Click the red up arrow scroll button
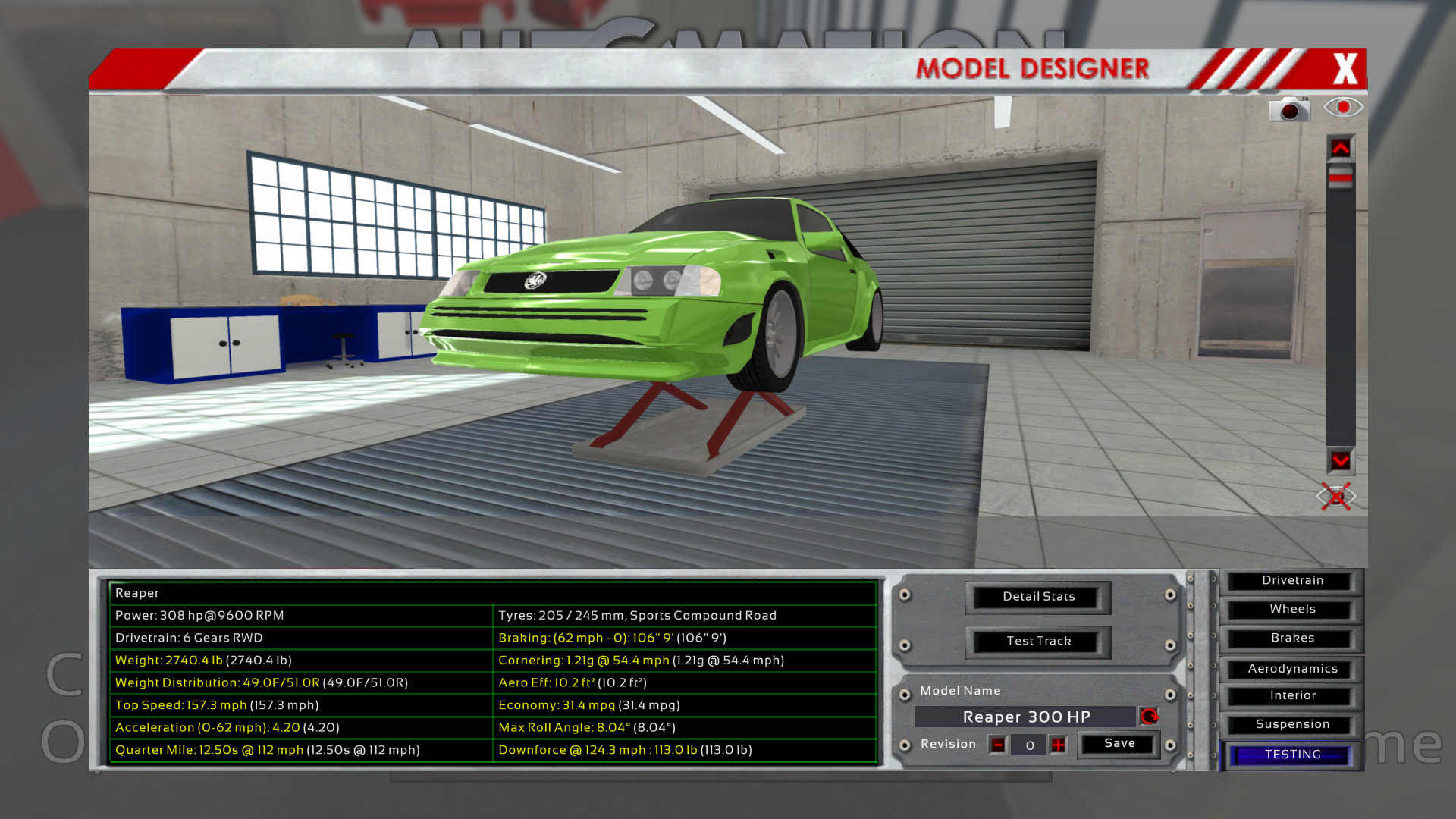Image resolution: width=1456 pixels, height=819 pixels. [1340, 148]
